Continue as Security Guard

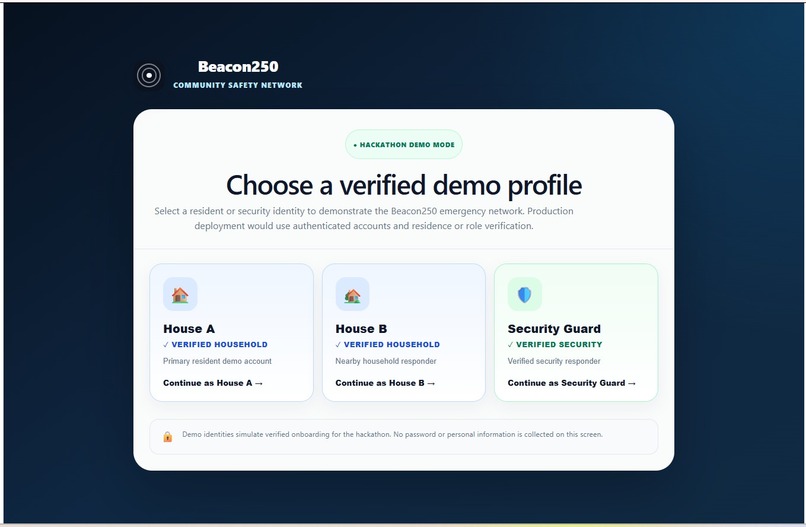[x=572, y=383]
